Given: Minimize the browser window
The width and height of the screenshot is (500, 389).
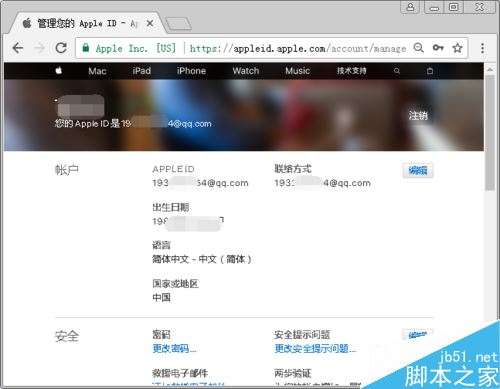Looking at the screenshot, I should point(434,7).
